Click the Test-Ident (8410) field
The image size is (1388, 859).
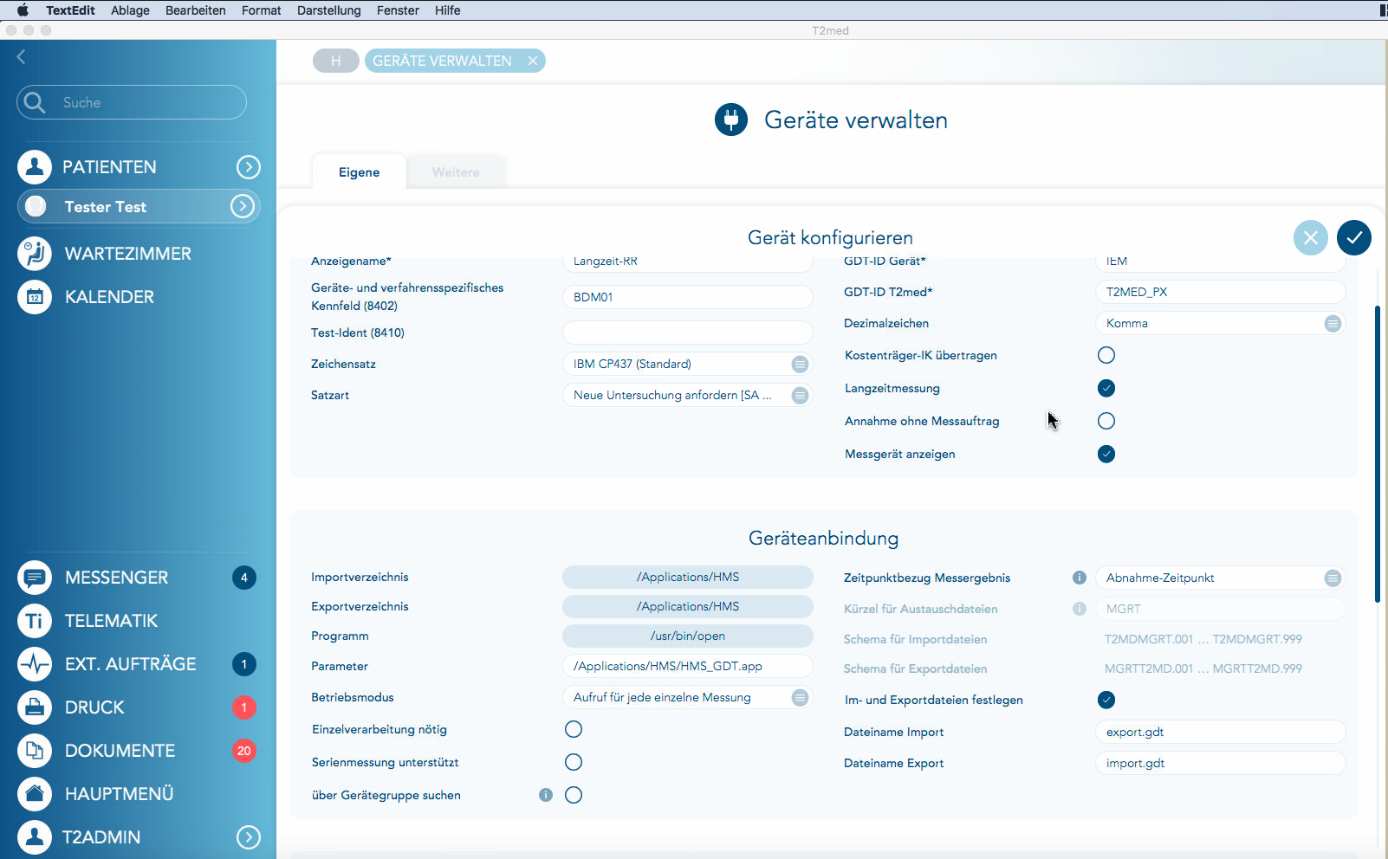pyautogui.click(x=688, y=333)
